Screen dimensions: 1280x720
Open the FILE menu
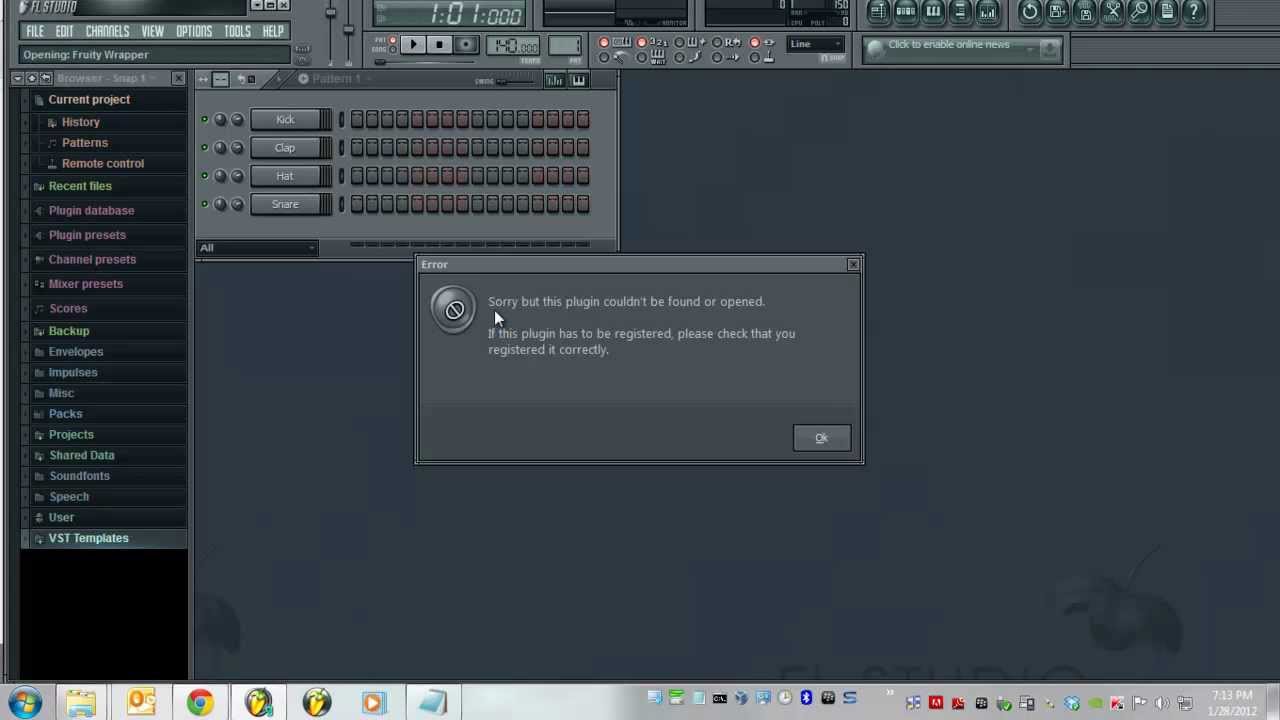click(35, 31)
